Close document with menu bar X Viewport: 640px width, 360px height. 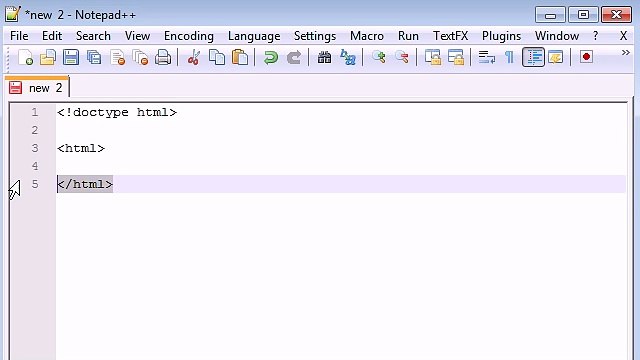pyautogui.click(x=623, y=36)
